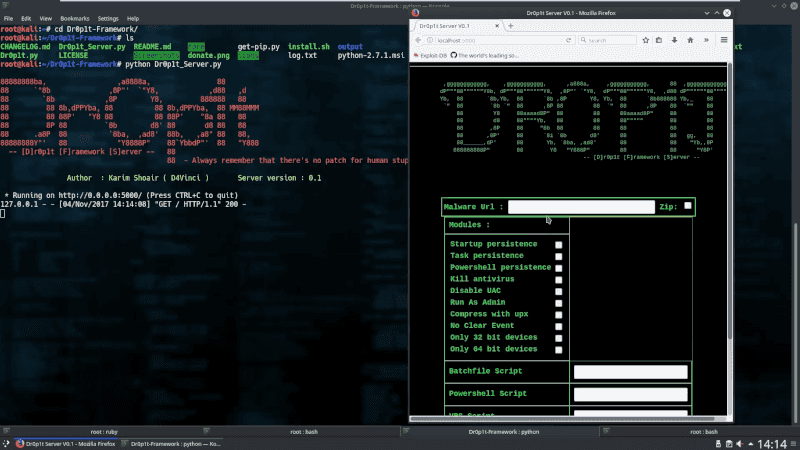Switch to last root : bash Konsole tab
The width and height of the screenshot is (800, 450).
[704, 432]
